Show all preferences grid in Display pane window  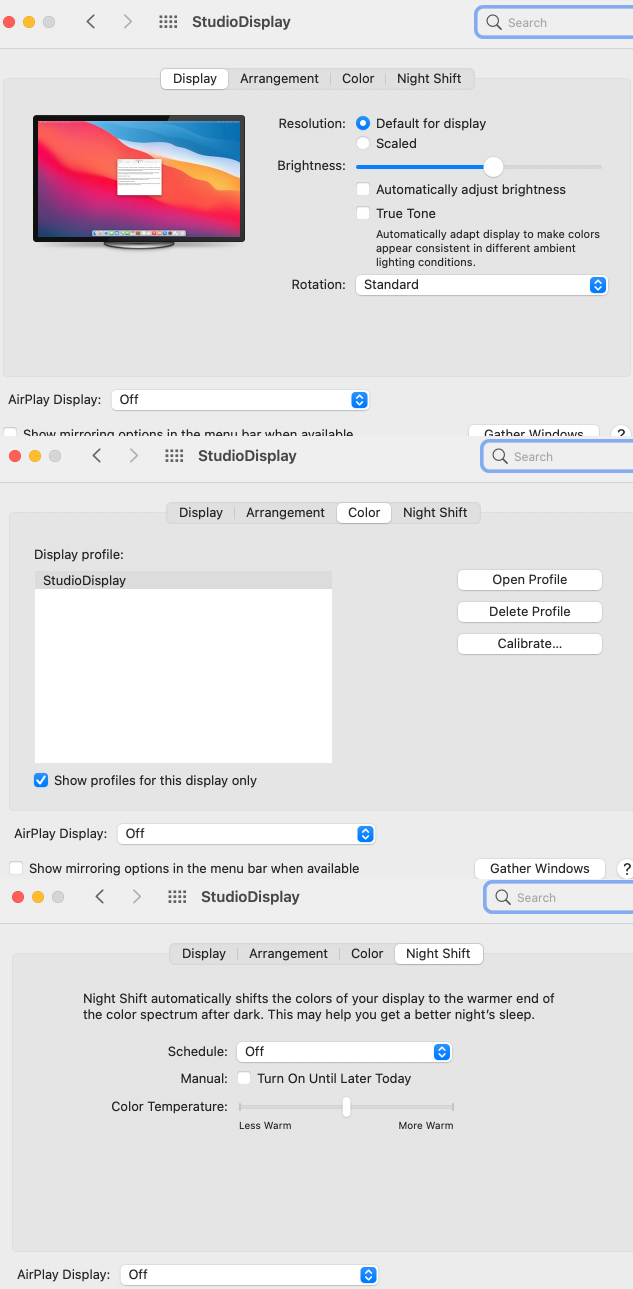(168, 22)
